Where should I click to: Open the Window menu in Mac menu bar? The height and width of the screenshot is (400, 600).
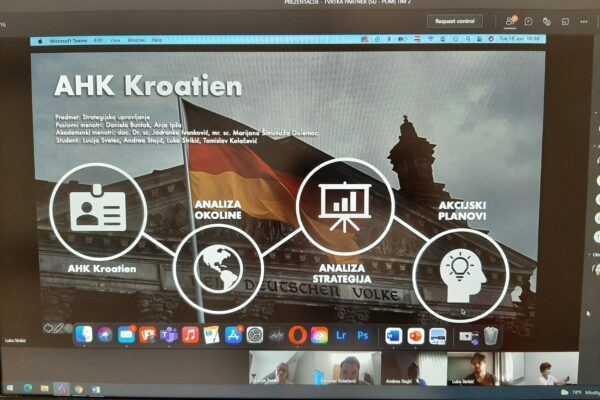coord(136,41)
